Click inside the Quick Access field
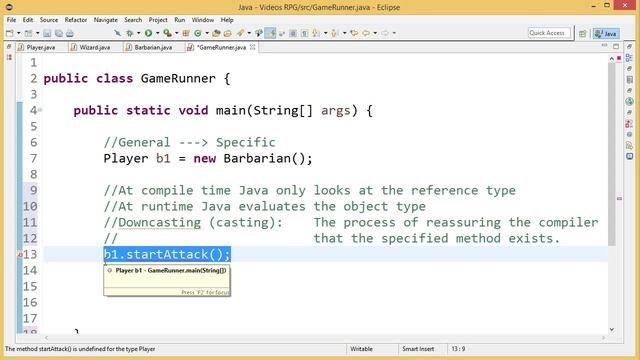This screenshot has height=360, width=640. [x=549, y=33]
